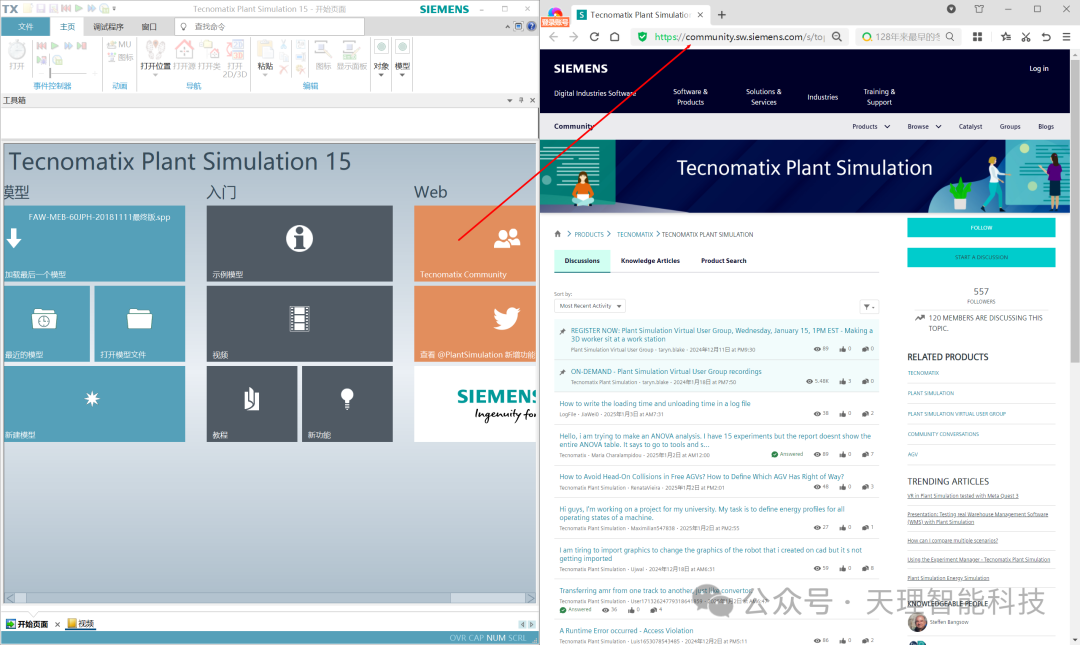Expand the 对象 dropdown in the ribbon
Screen dimensions: 1080x645
(381, 75)
